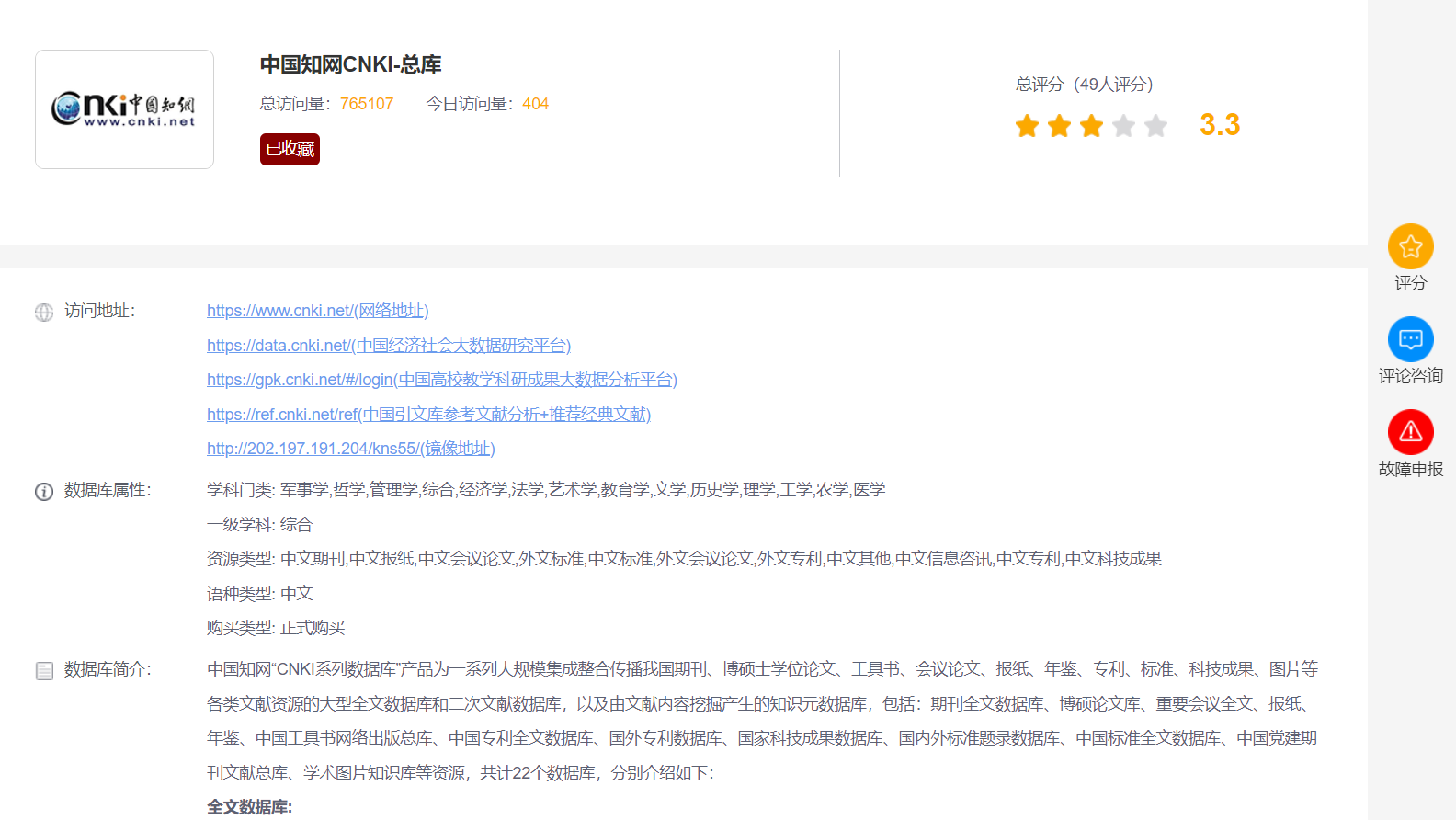Open the https://www.cnki.net/ 网络地址 link
1456x820 pixels.
click(318, 311)
